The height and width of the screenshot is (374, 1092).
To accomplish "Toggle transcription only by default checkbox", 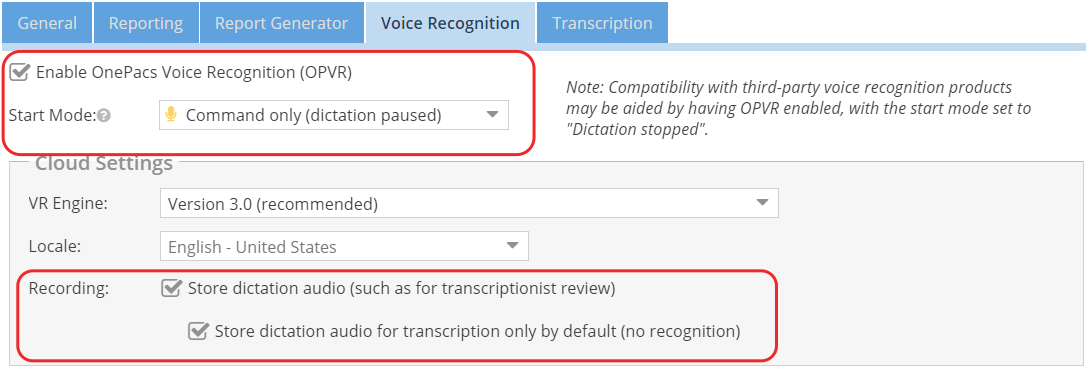I will coord(198,331).
